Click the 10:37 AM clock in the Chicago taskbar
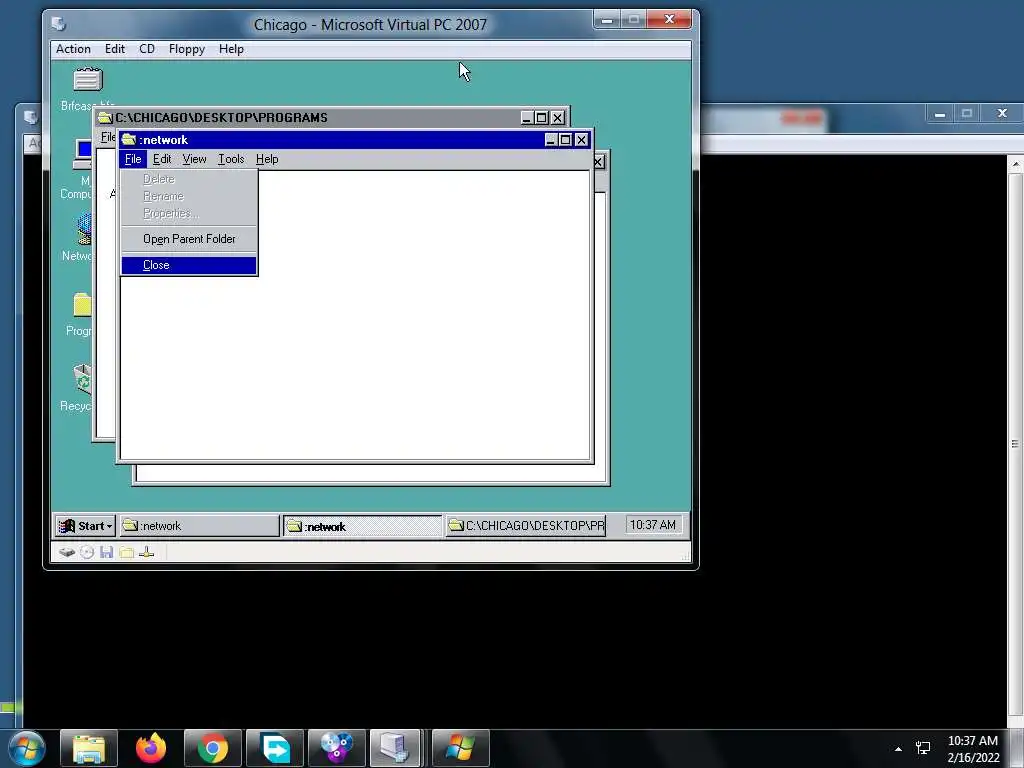 (x=652, y=525)
